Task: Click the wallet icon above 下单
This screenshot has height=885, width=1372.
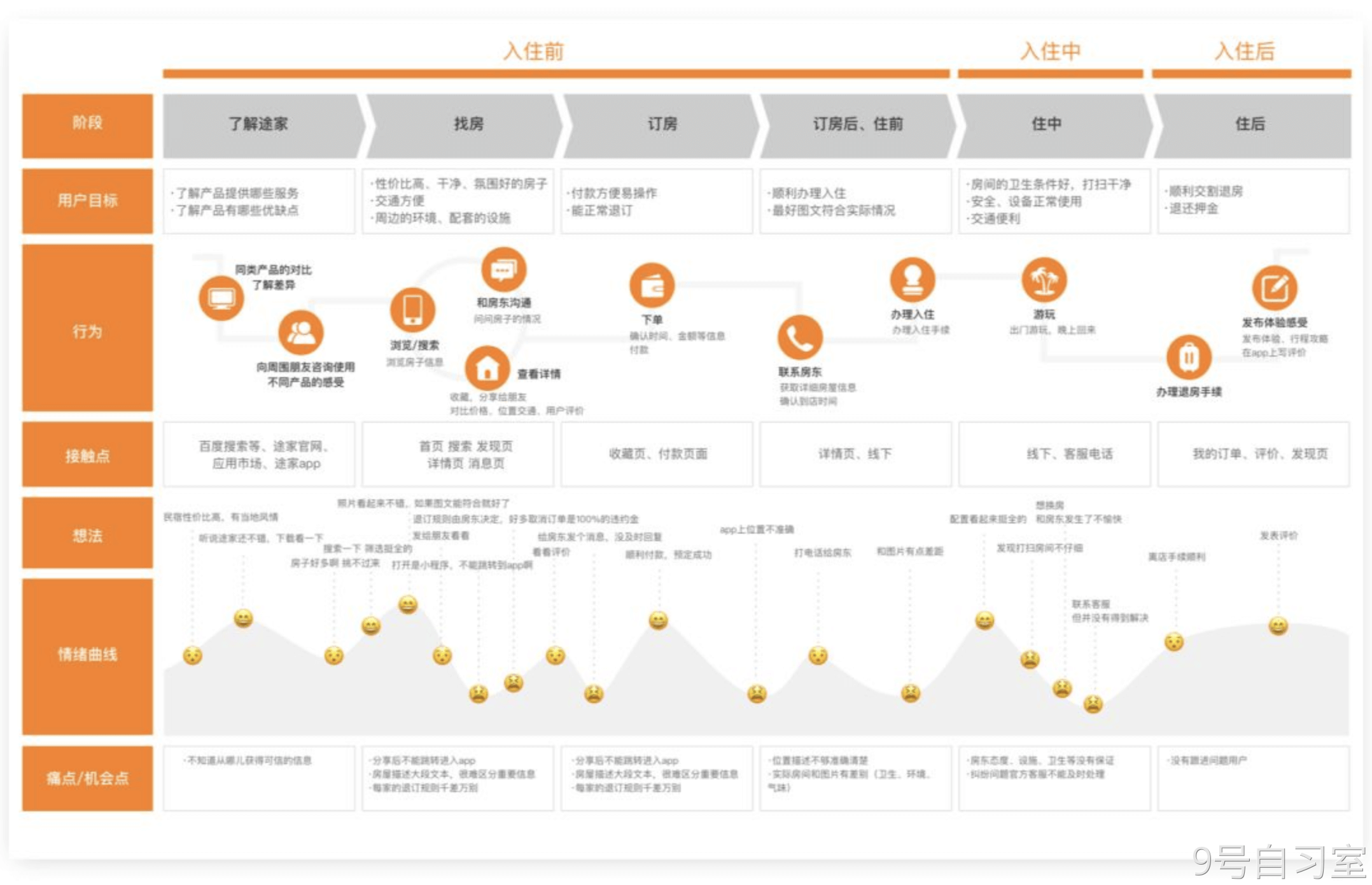Action: [x=652, y=285]
